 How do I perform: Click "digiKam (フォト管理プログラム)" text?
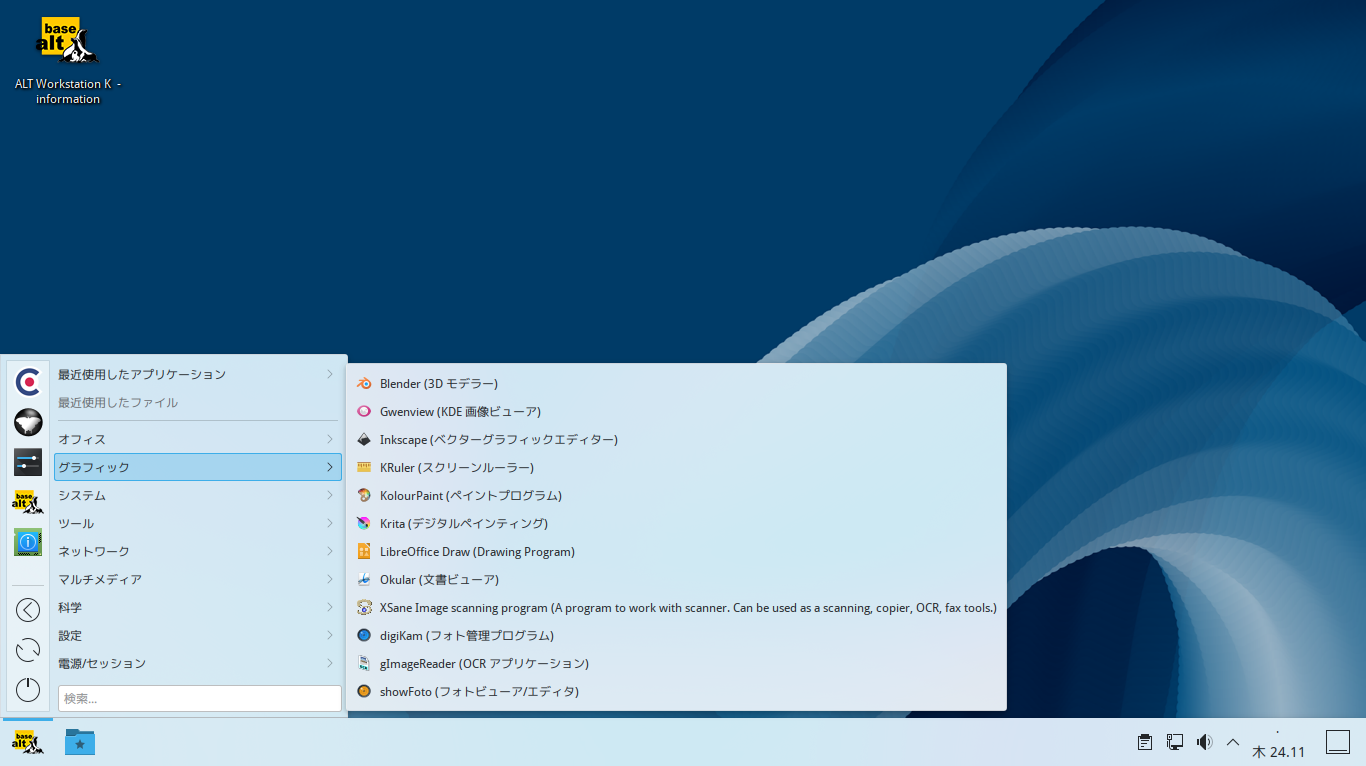coord(467,635)
